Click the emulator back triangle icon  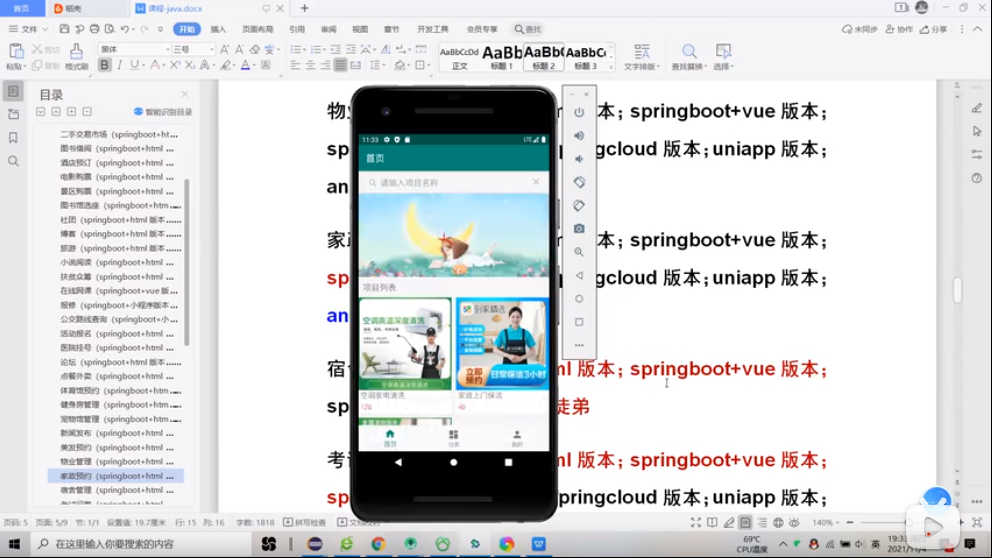coord(579,275)
